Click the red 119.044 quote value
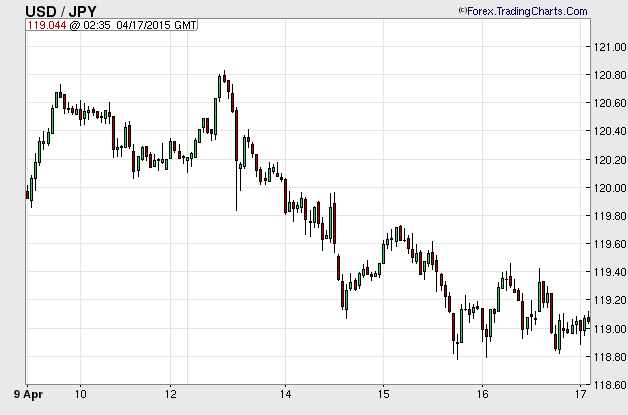The width and height of the screenshot is (628, 415). 46,25
